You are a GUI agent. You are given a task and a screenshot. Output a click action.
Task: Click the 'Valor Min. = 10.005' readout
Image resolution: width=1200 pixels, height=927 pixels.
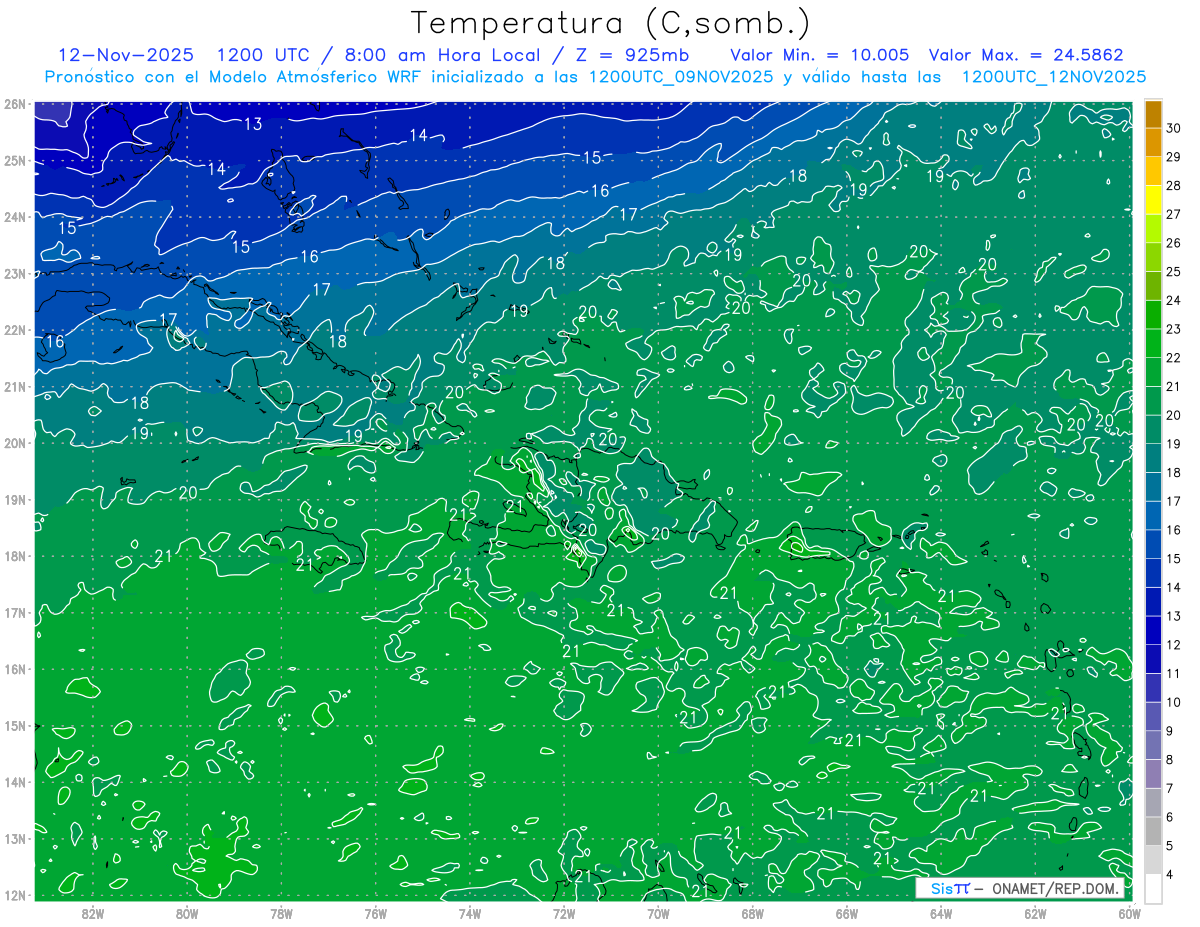[x=820, y=56]
